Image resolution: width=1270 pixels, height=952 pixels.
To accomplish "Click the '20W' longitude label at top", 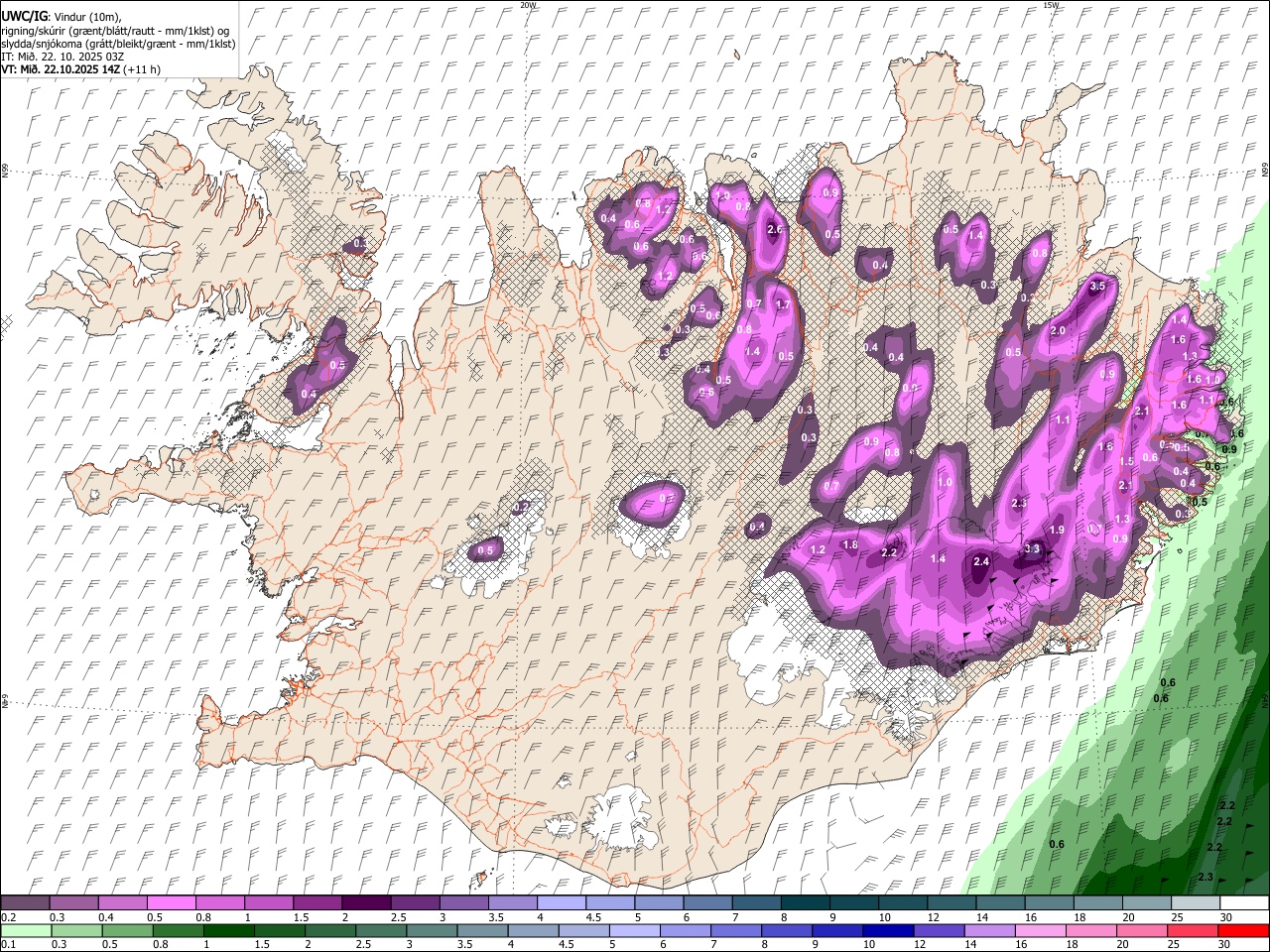I will (x=528, y=5).
